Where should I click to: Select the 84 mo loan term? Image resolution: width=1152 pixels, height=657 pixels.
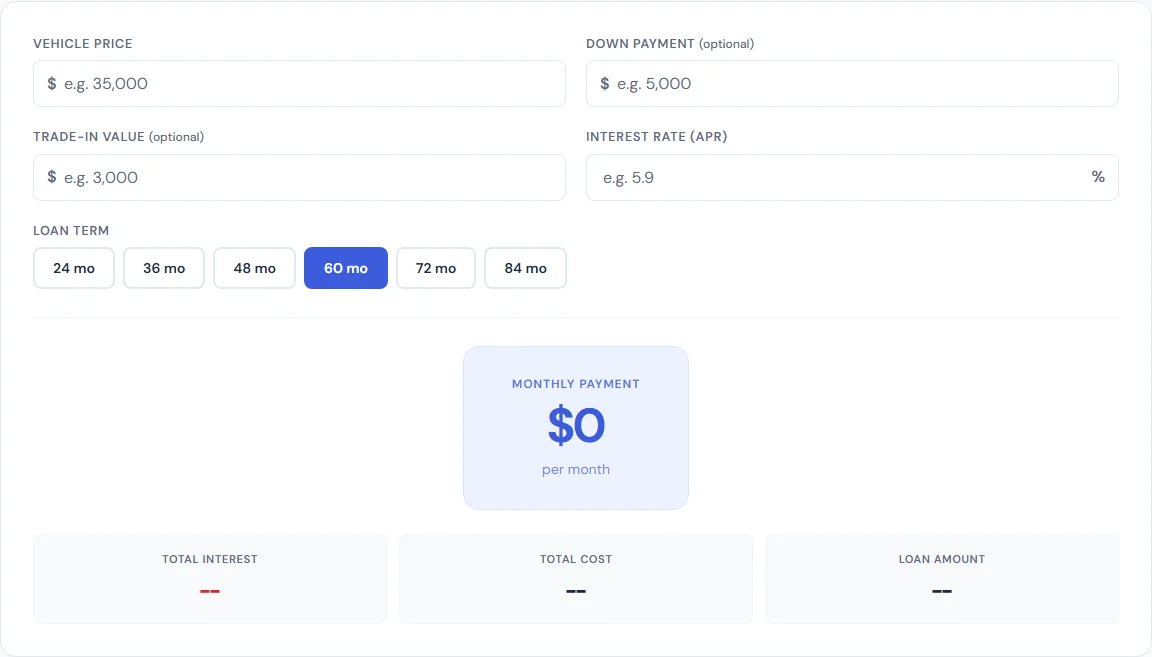click(x=525, y=268)
